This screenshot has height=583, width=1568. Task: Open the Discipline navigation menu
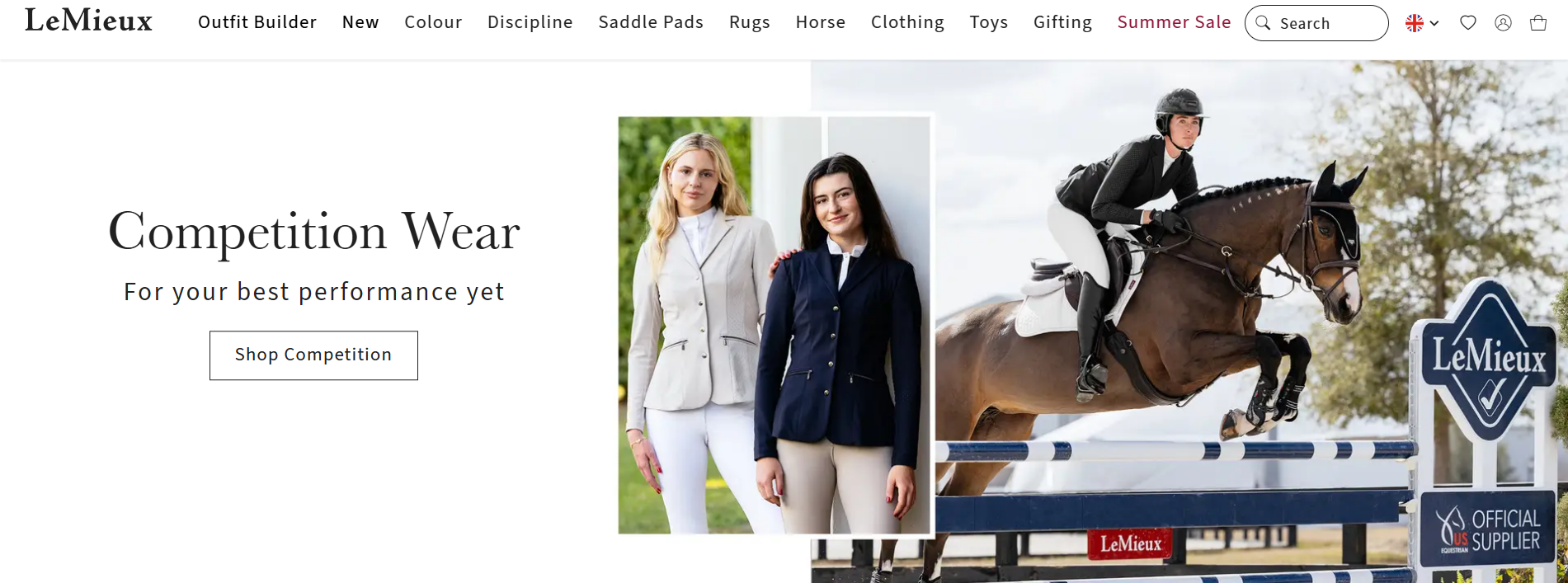pos(530,22)
